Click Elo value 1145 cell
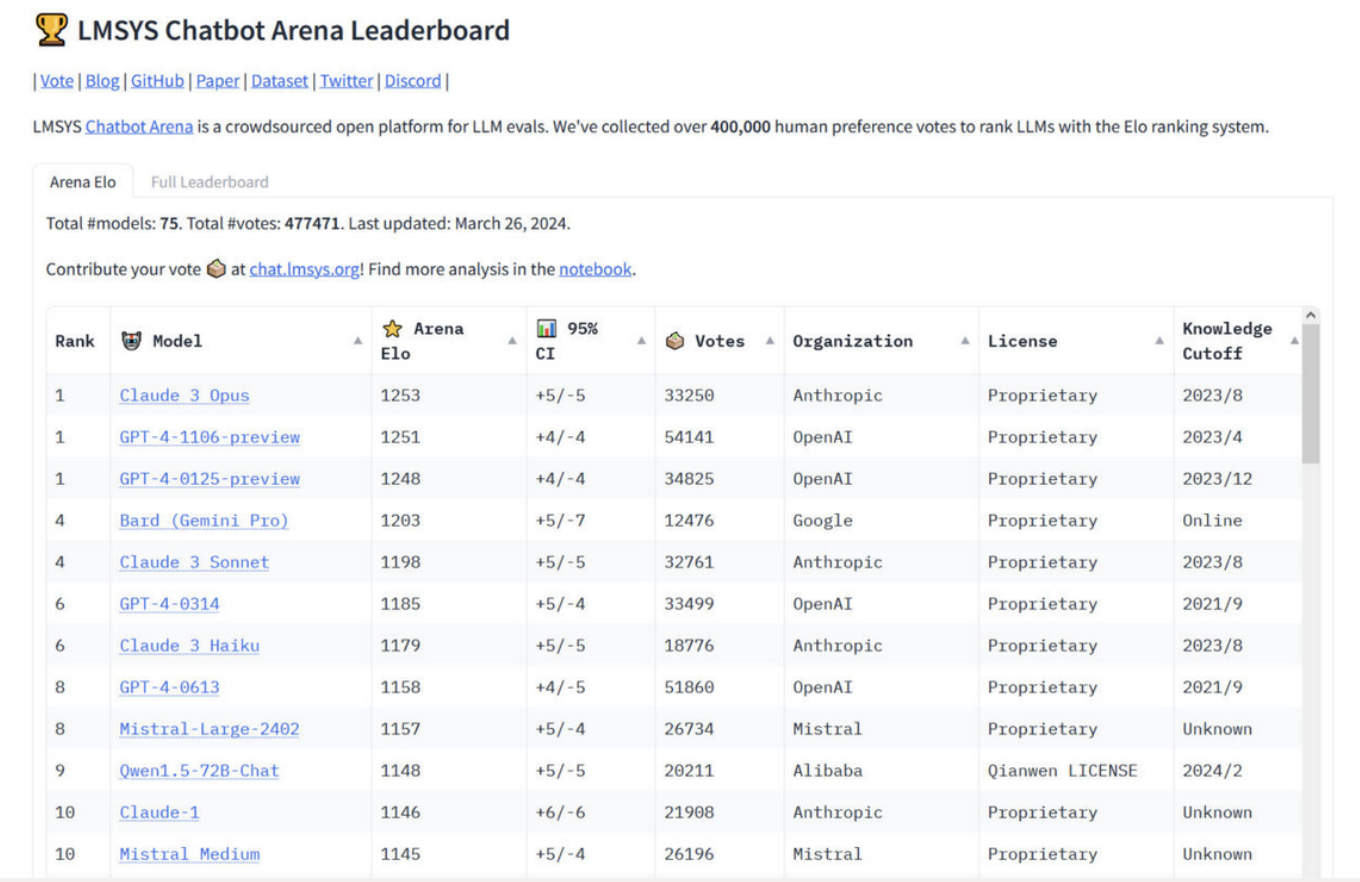The image size is (1360, 882). [x=450, y=854]
